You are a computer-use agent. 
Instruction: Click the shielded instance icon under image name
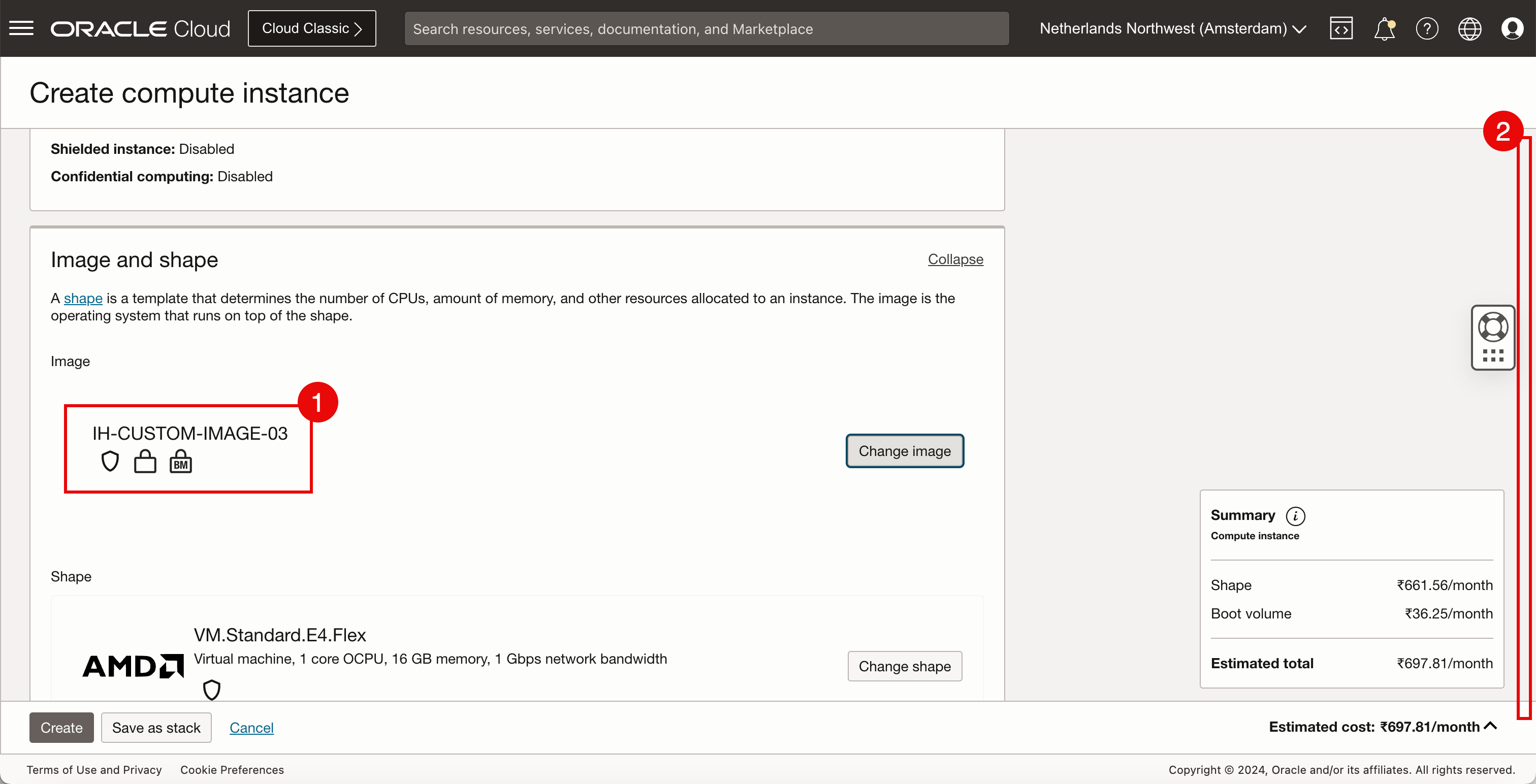coord(110,462)
